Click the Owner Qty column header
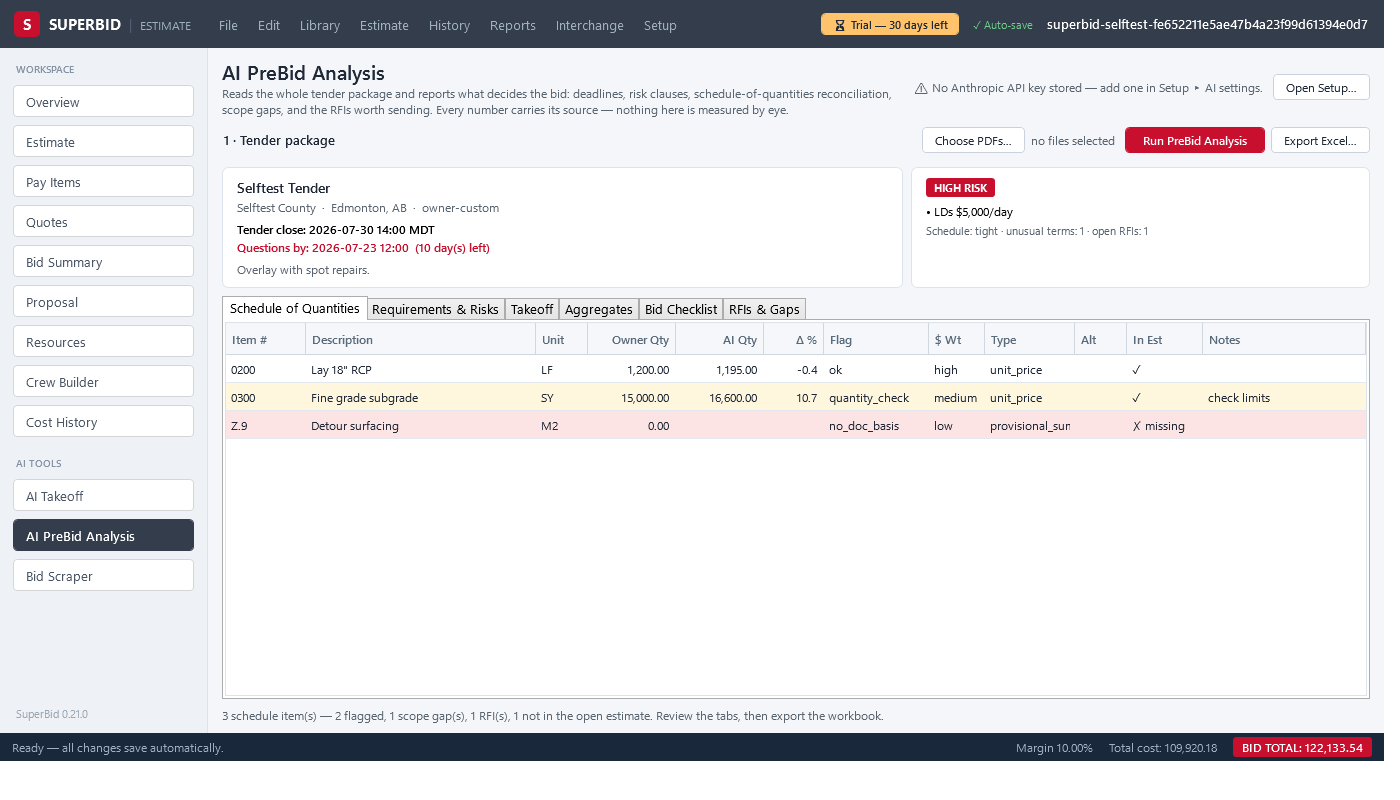 click(631, 340)
